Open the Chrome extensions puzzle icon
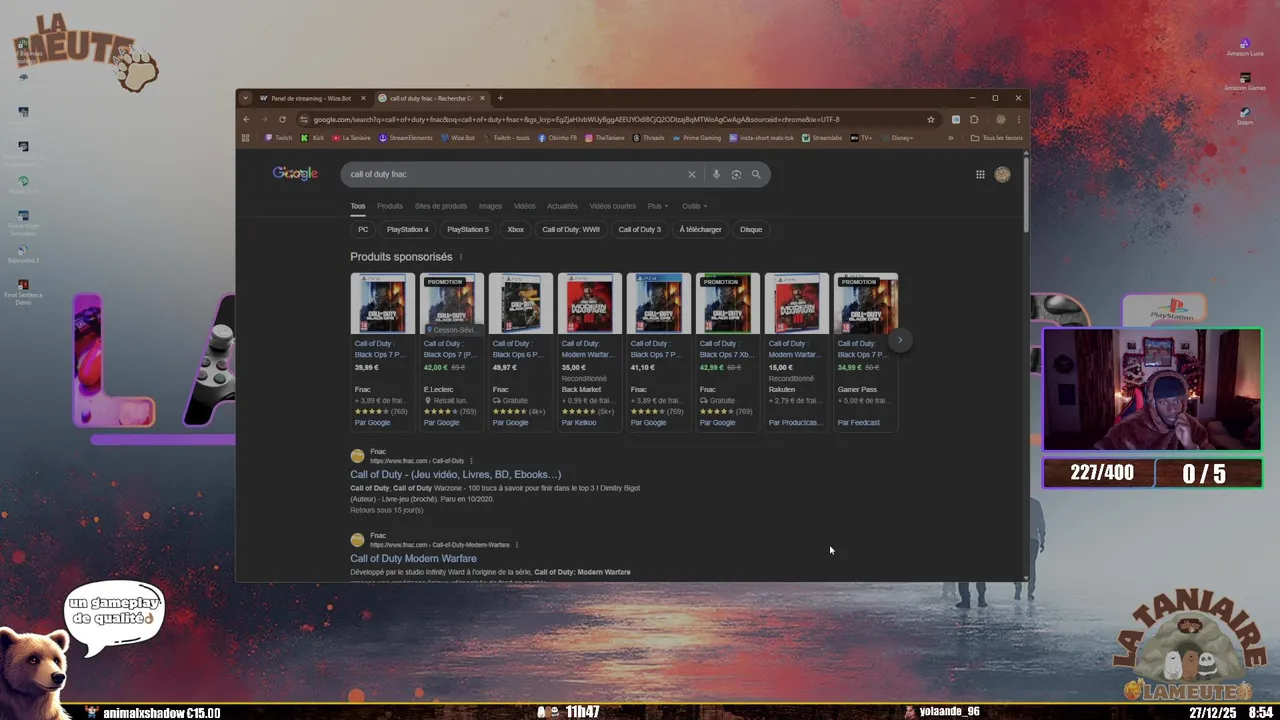Viewport: 1280px width, 720px height. coord(974,119)
